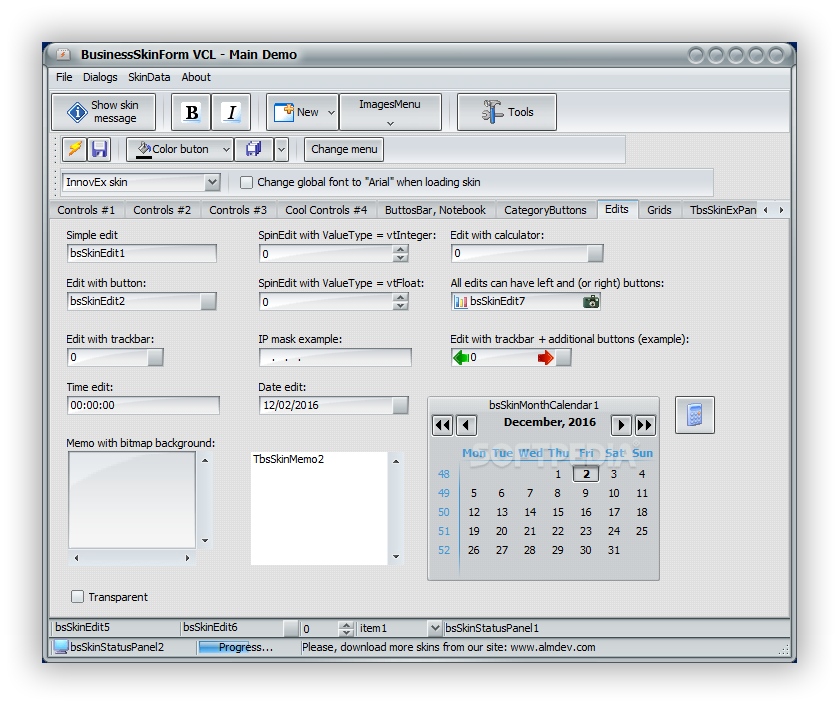Open the Dialogs menu

pyautogui.click(x=100, y=77)
